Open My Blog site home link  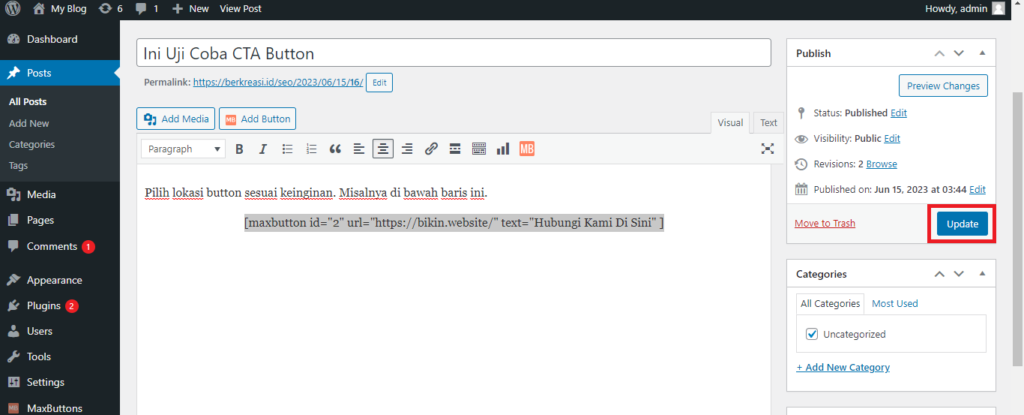[59, 8]
